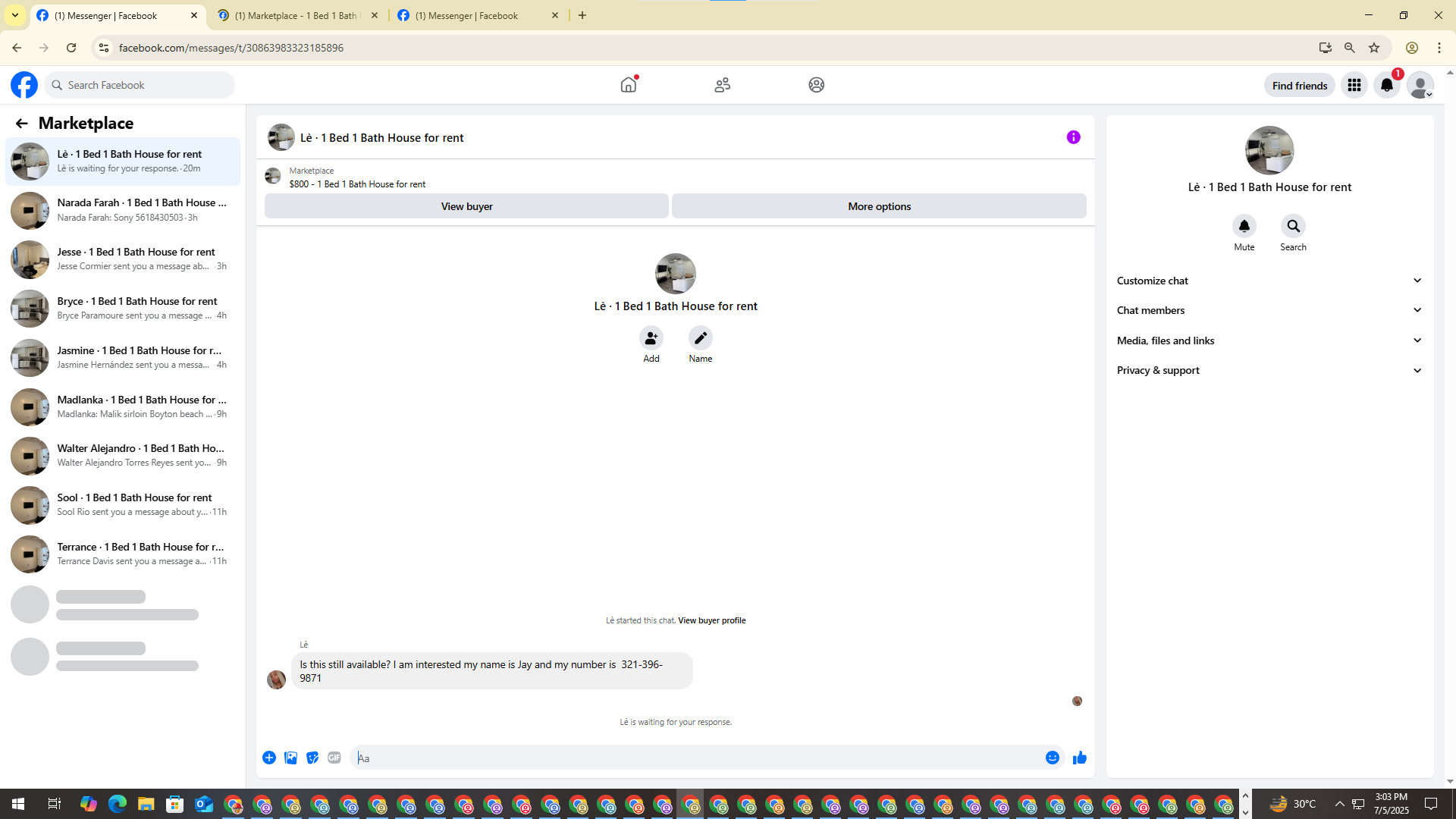The image size is (1456, 819).
Task: Open the emoji picker
Action: click(1052, 758)
